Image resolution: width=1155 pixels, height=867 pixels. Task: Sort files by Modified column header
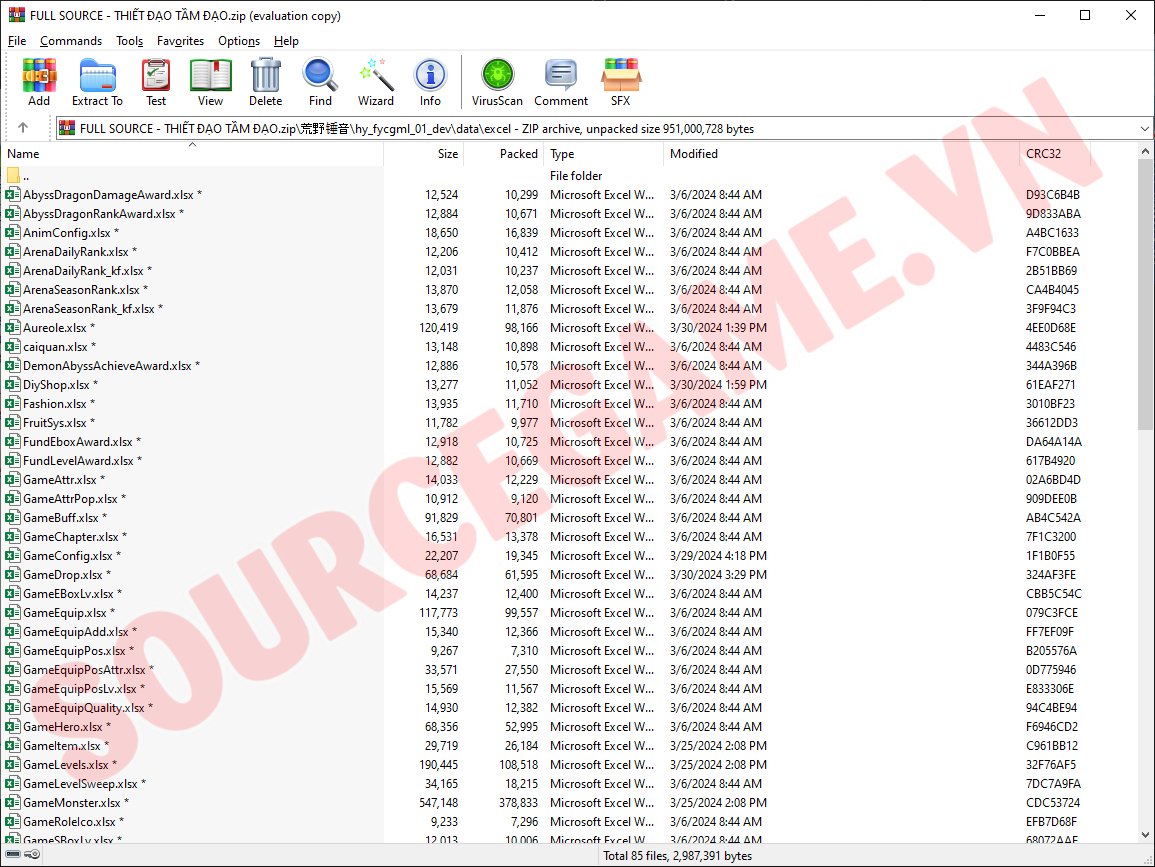click(x=694, y=154)
